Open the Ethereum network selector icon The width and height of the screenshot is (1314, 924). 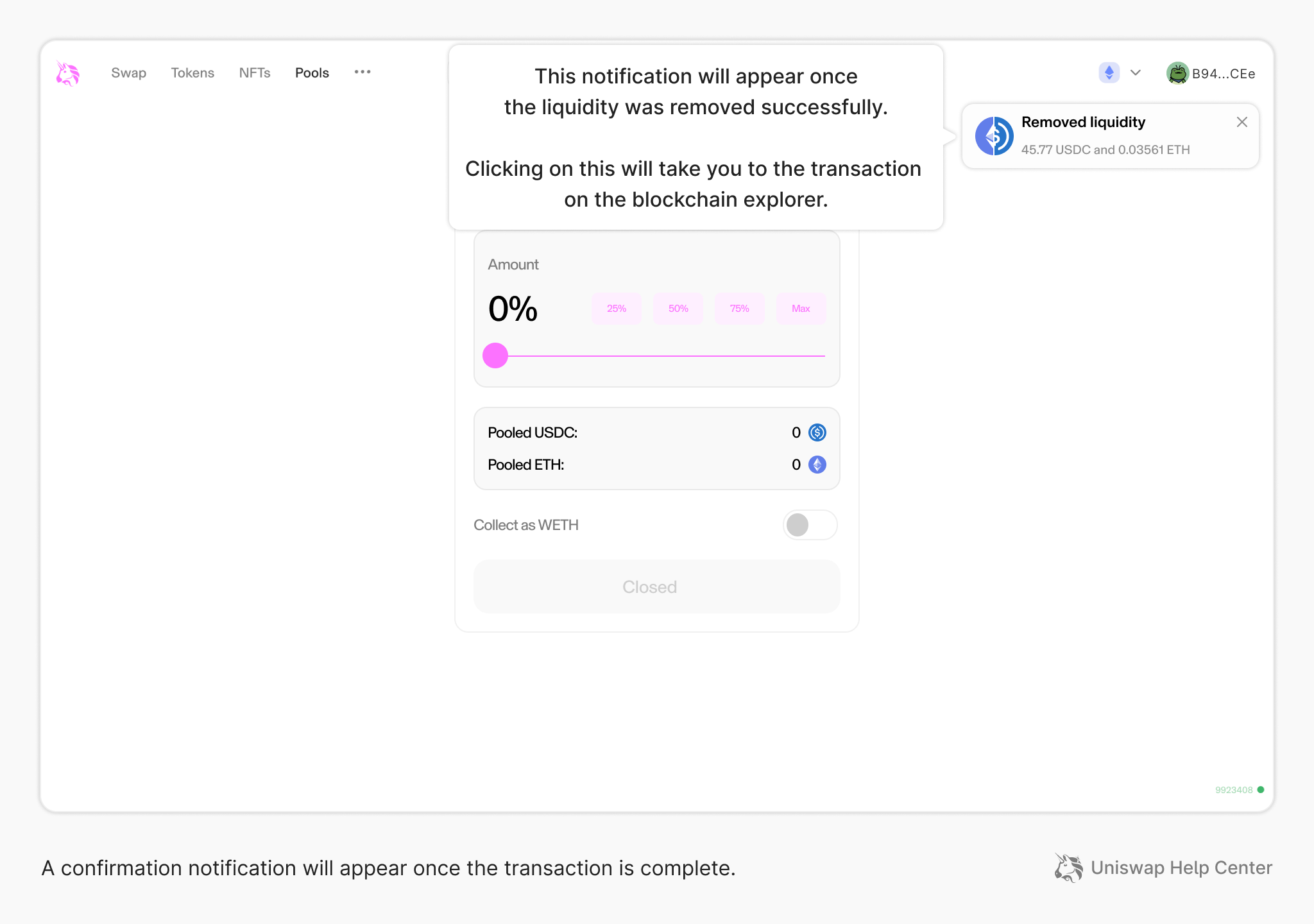click(1108, 73)
